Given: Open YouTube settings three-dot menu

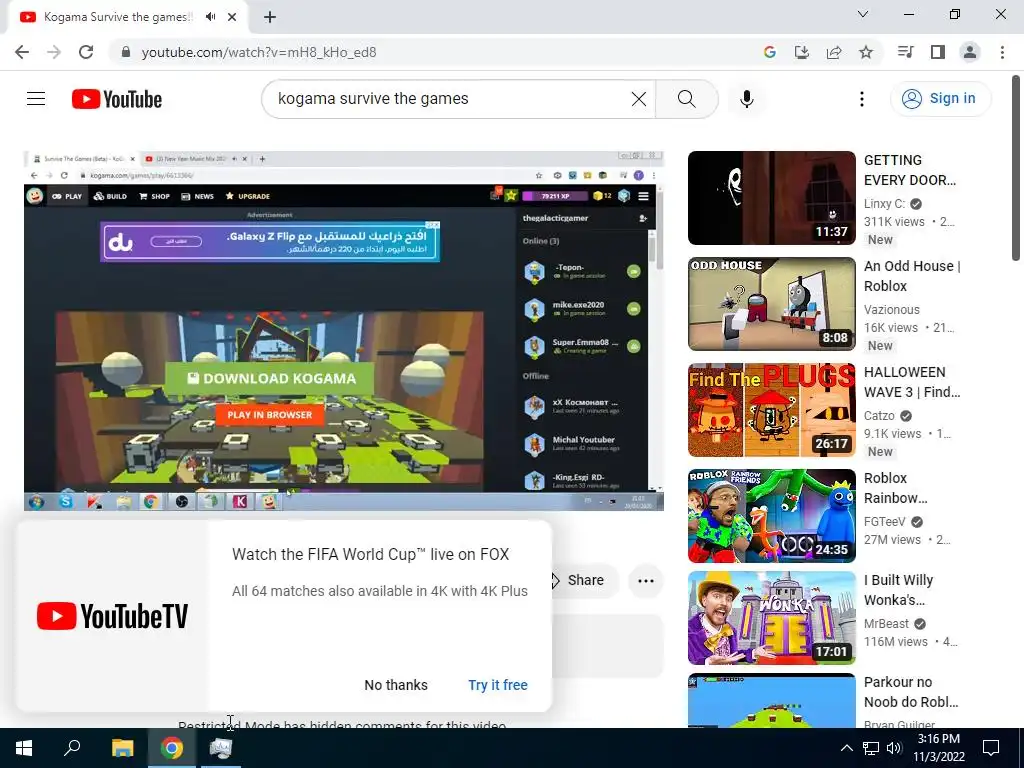Looking at the screenshot, I should coord(861,99).
